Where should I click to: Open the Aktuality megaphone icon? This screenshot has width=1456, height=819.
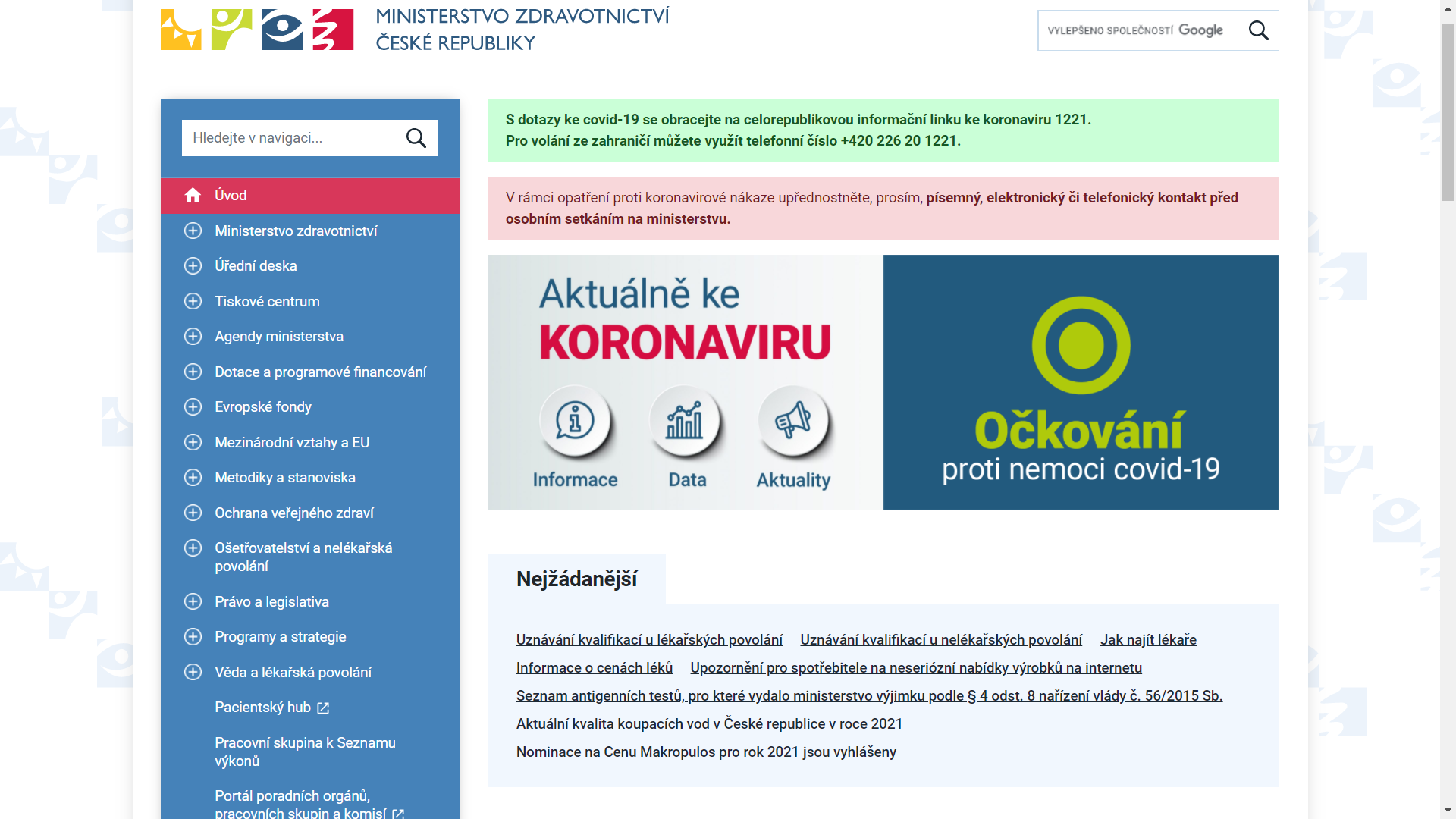pyautogui.click(x=793, y=421)
